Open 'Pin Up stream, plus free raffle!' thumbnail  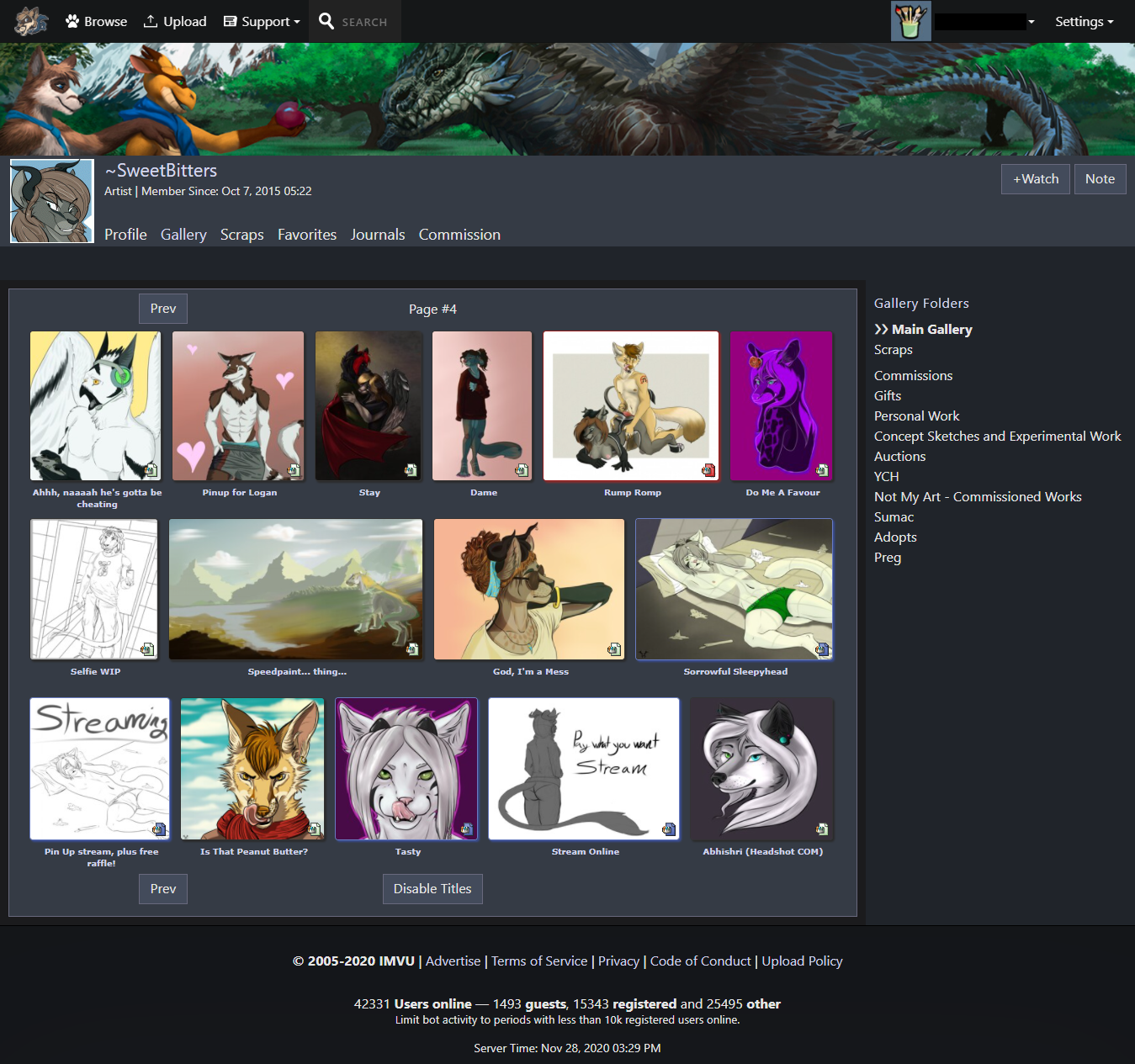click(x=100, y=769)
